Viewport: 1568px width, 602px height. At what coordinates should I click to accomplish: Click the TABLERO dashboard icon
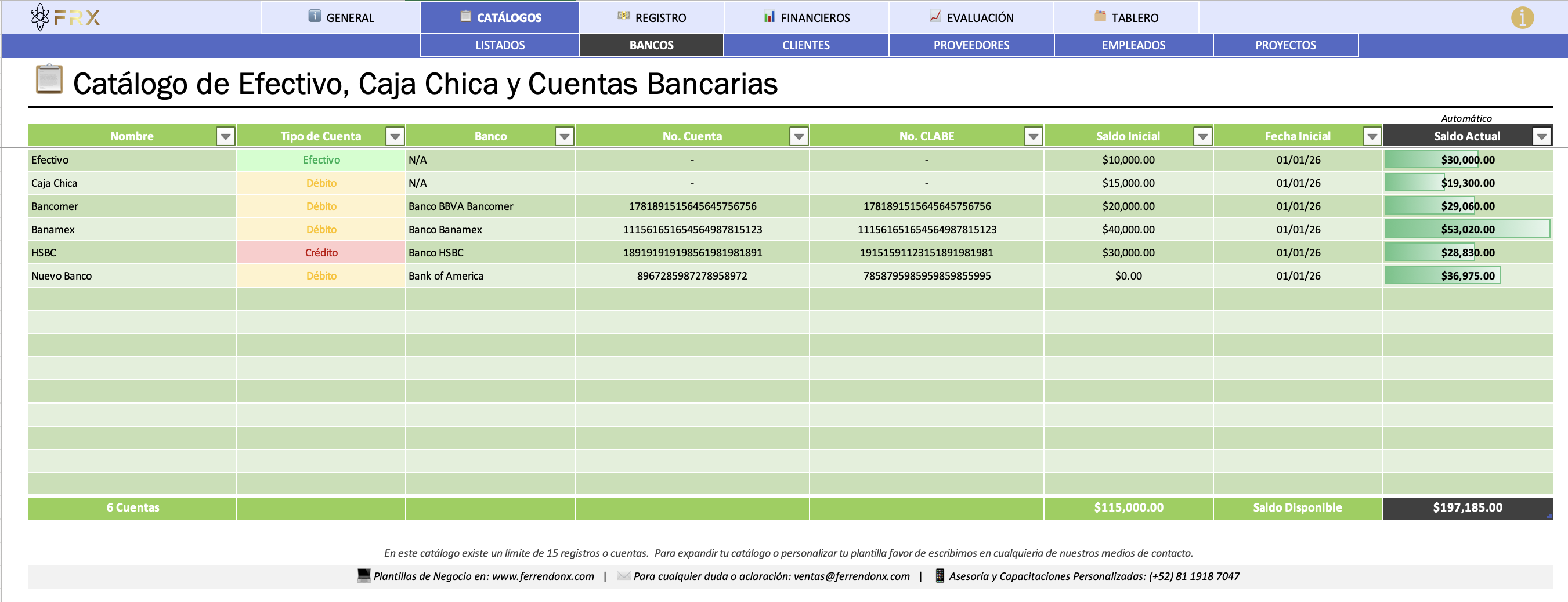pyautogui.click(x=1100, y=16)
